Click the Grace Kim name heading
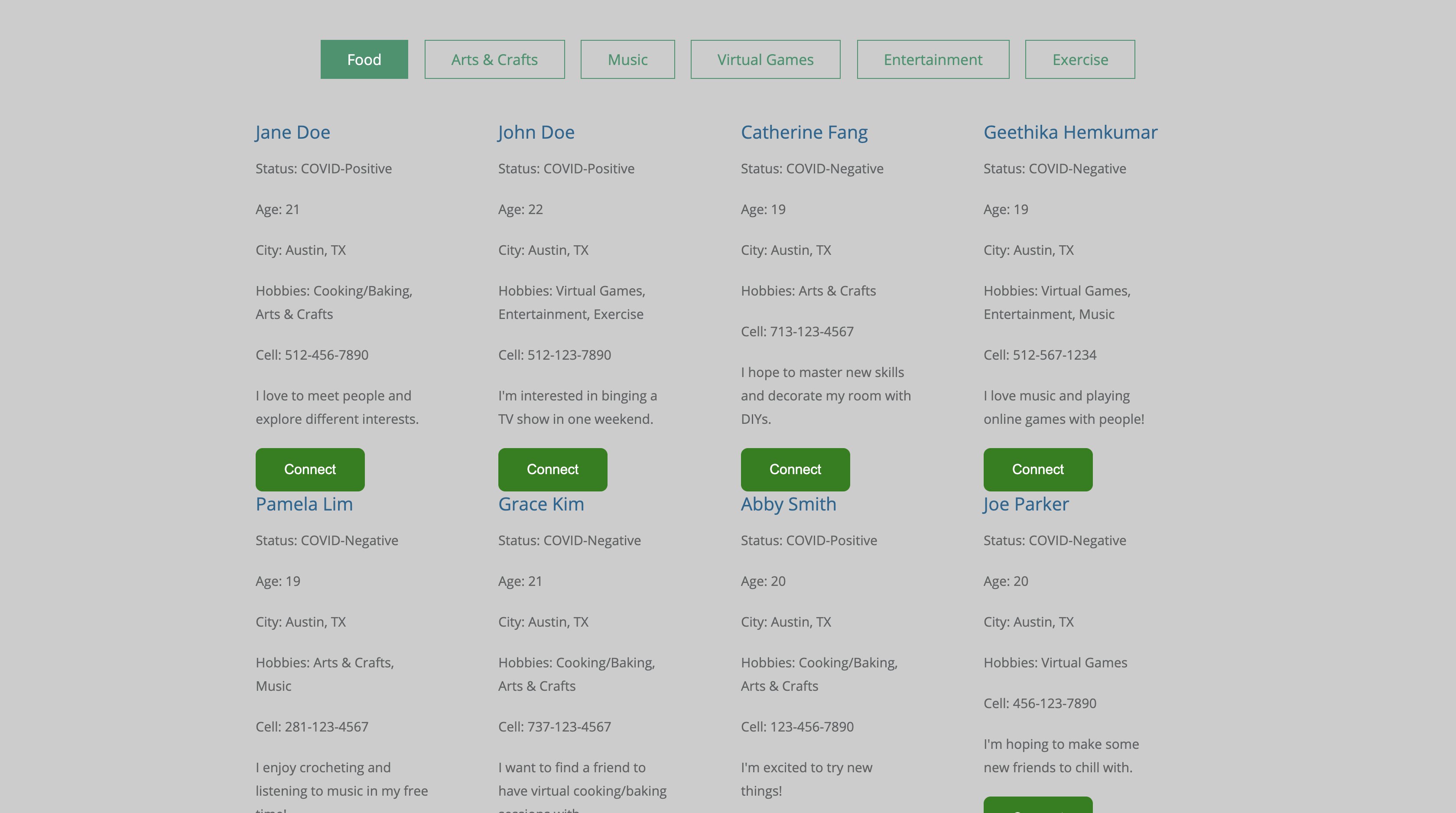Viewport: 1456px width, 813px height. 541,504
